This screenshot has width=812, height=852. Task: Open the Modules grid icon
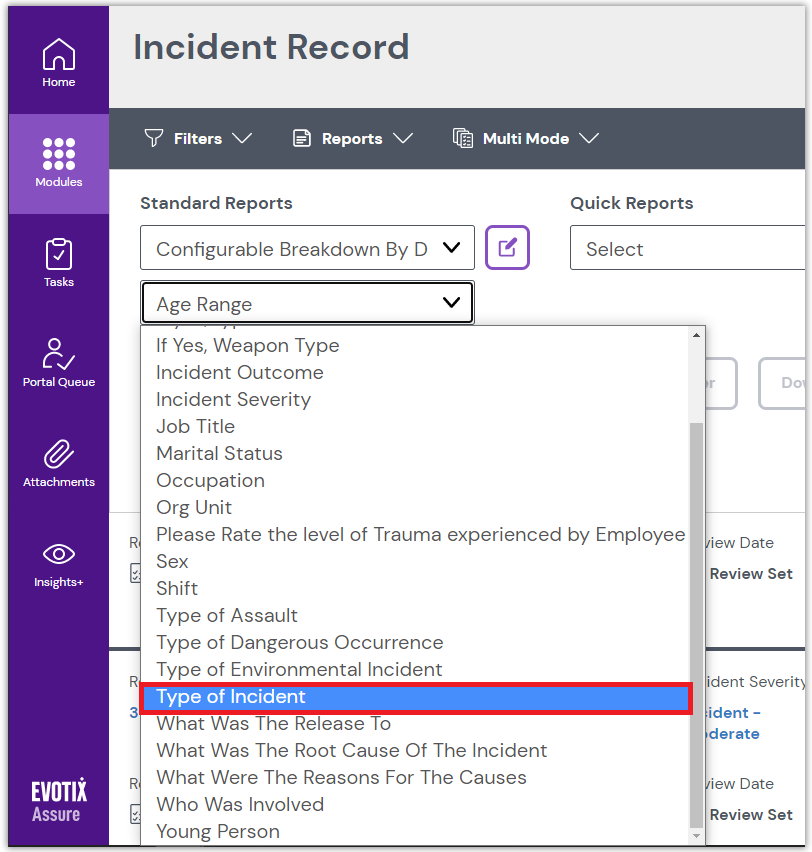click(x=59, y=163)
